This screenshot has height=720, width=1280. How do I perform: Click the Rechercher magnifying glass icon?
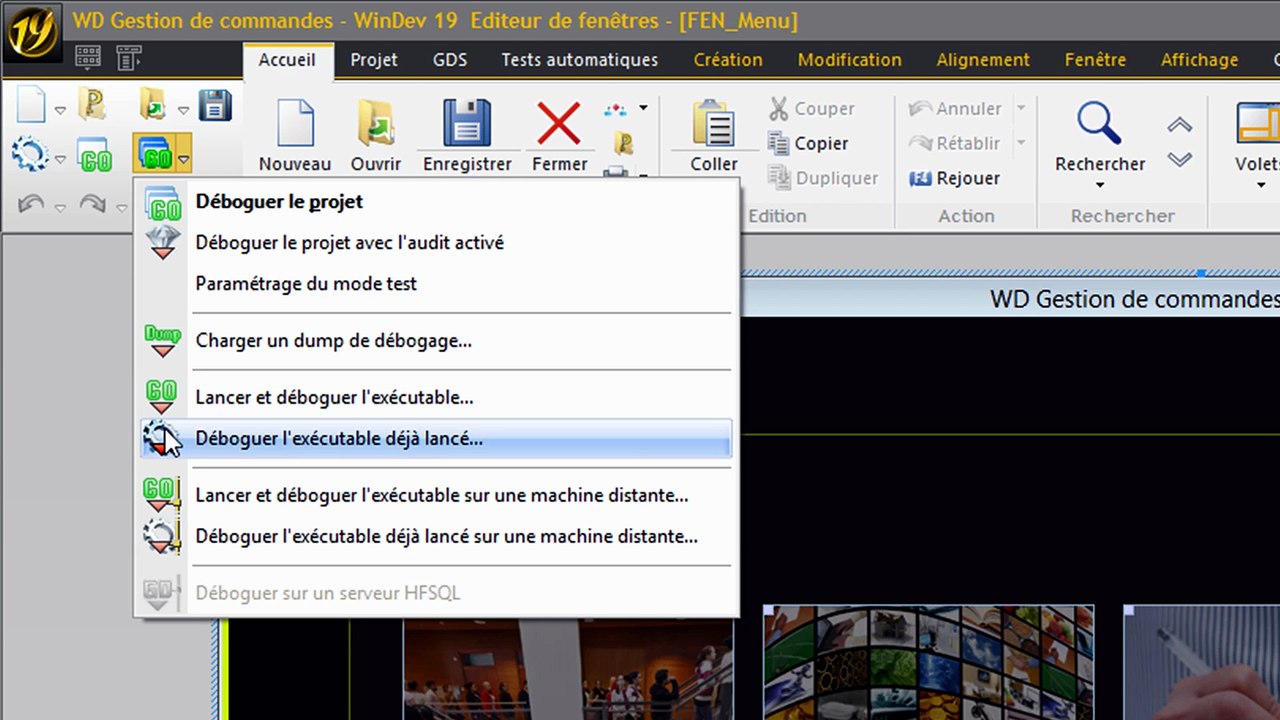1099,124
